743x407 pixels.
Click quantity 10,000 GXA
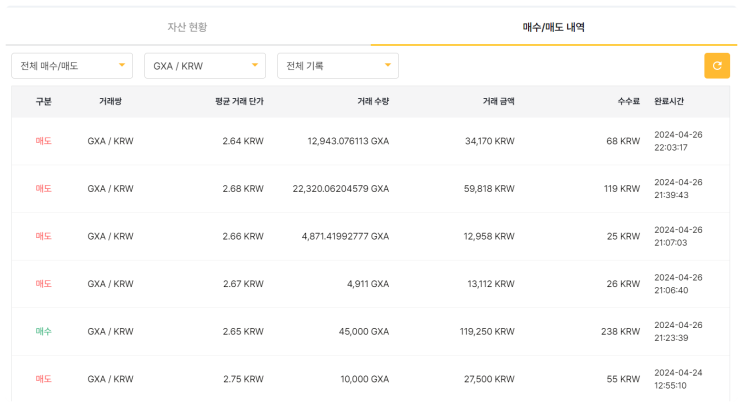click(365, 379)
